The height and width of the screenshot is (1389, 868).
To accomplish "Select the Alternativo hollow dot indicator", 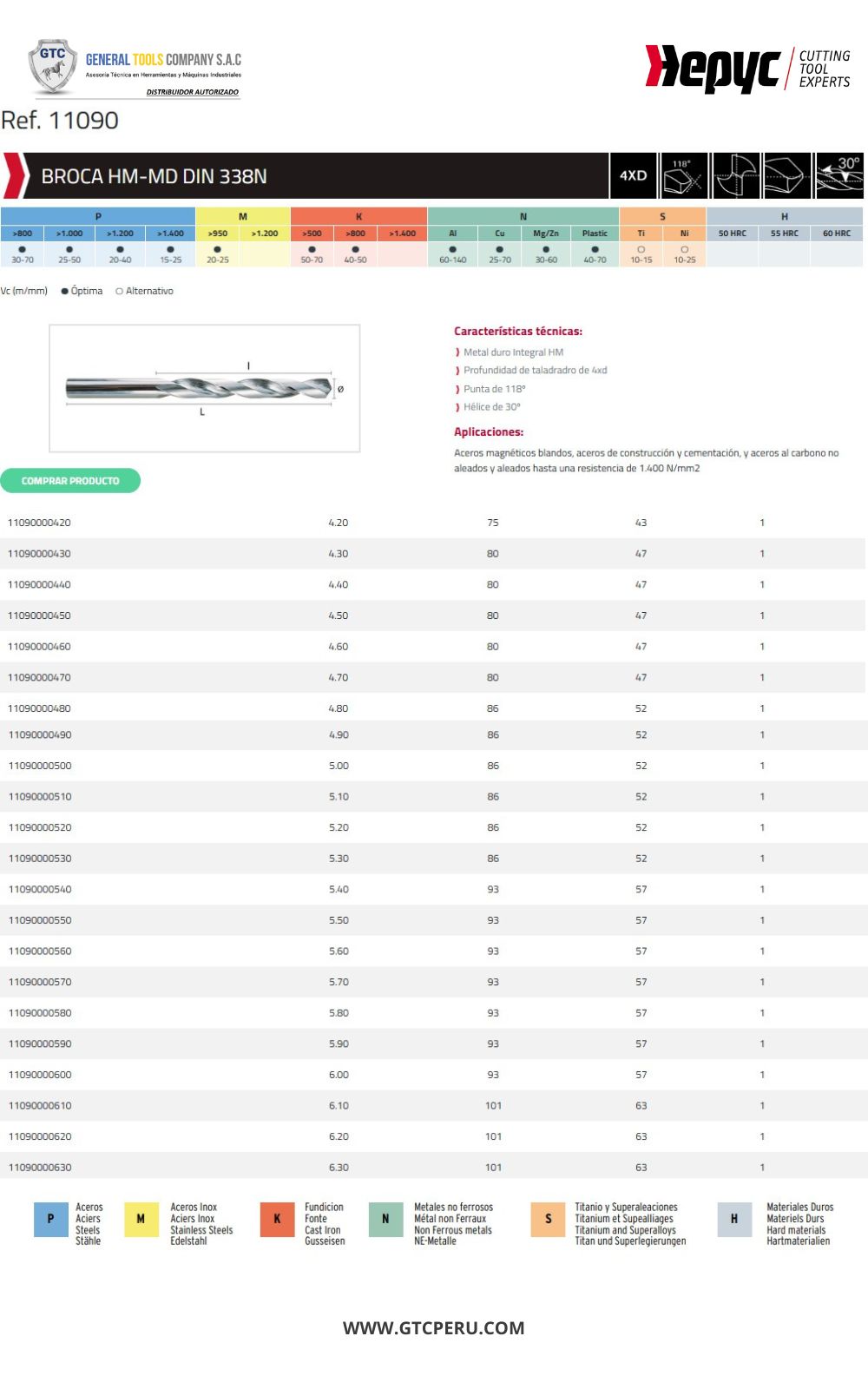I will click(x=119, y=292).
